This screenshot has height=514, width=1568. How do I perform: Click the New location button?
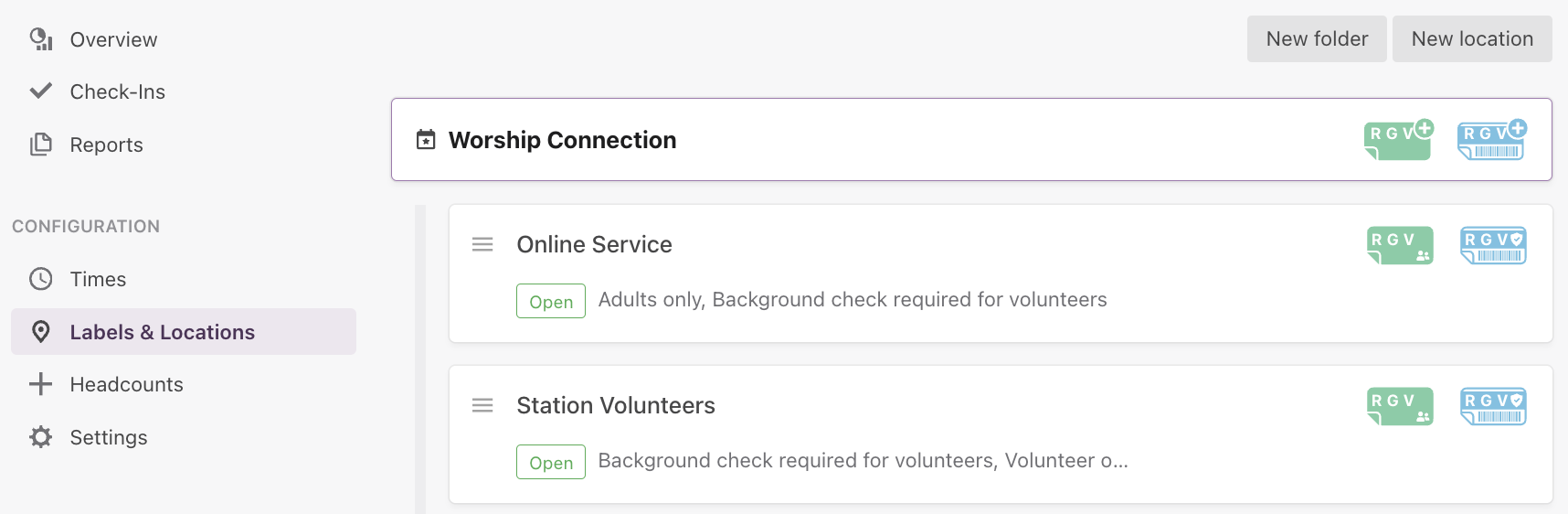[1472, 38]
